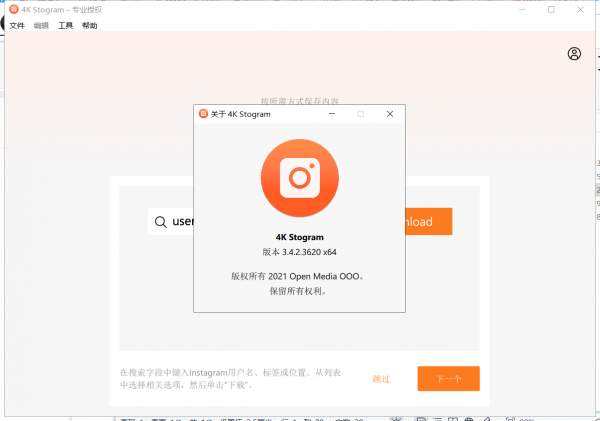Click the 4K Stogram name in dialog
This screenshot has height=421, width=600.
click(x=300, y=237)
